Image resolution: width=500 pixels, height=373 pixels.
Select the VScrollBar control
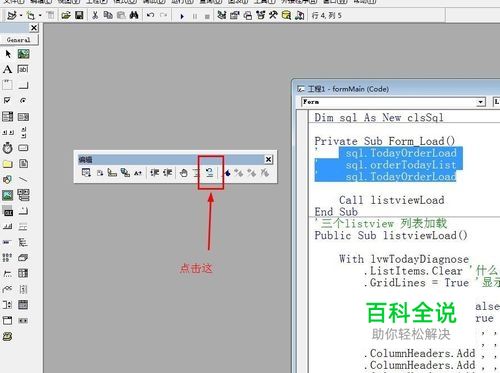pyautogui.click(x=24, y=132)
